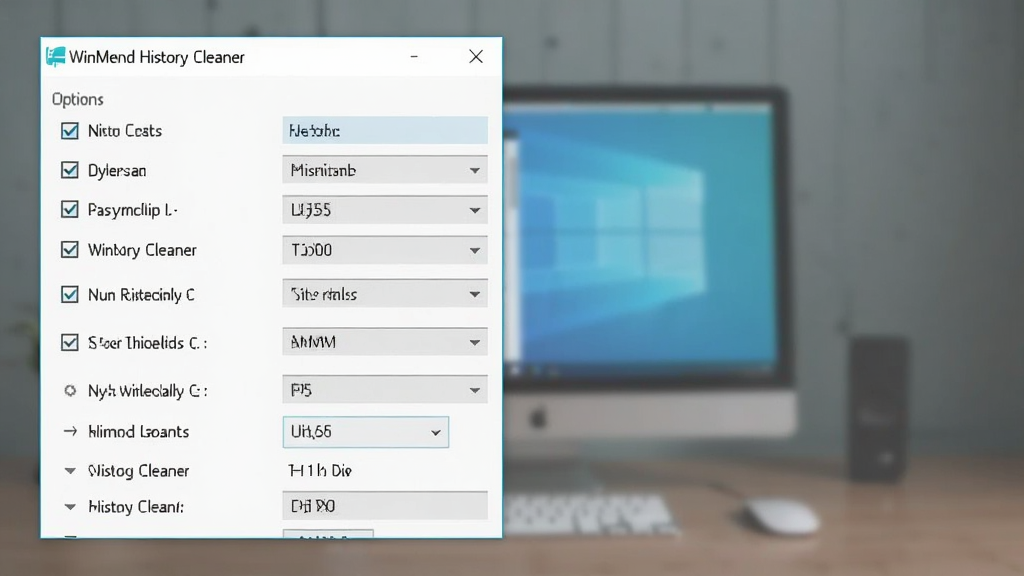Click the highlighted Netobc field
Image resolution: width=1024 pixels, height=576 pixels.
coord(385,131)
